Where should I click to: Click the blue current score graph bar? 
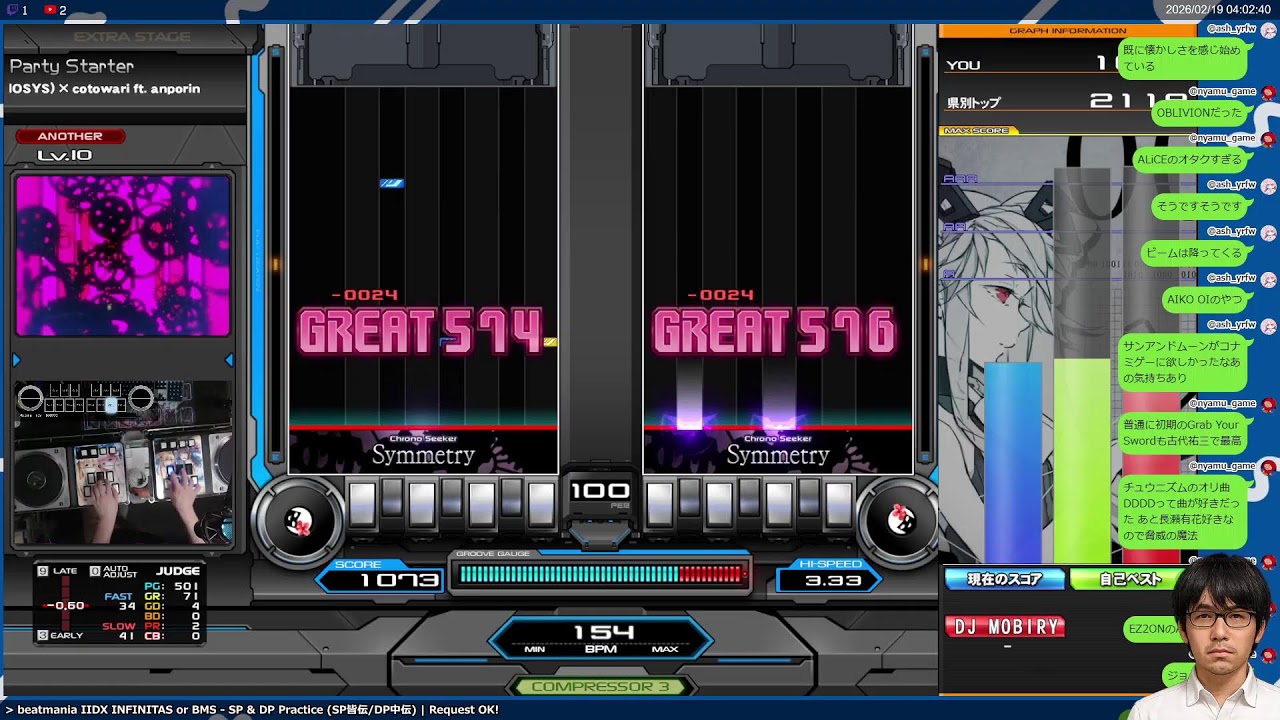click(1013, 462)
